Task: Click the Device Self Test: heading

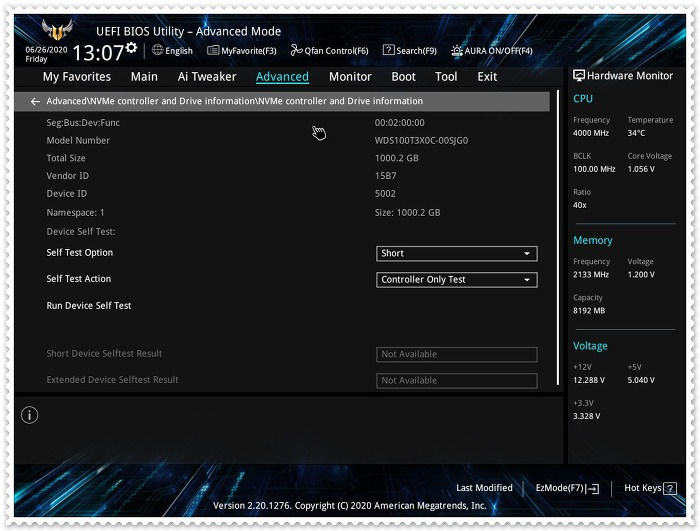Action: point(81,232)
